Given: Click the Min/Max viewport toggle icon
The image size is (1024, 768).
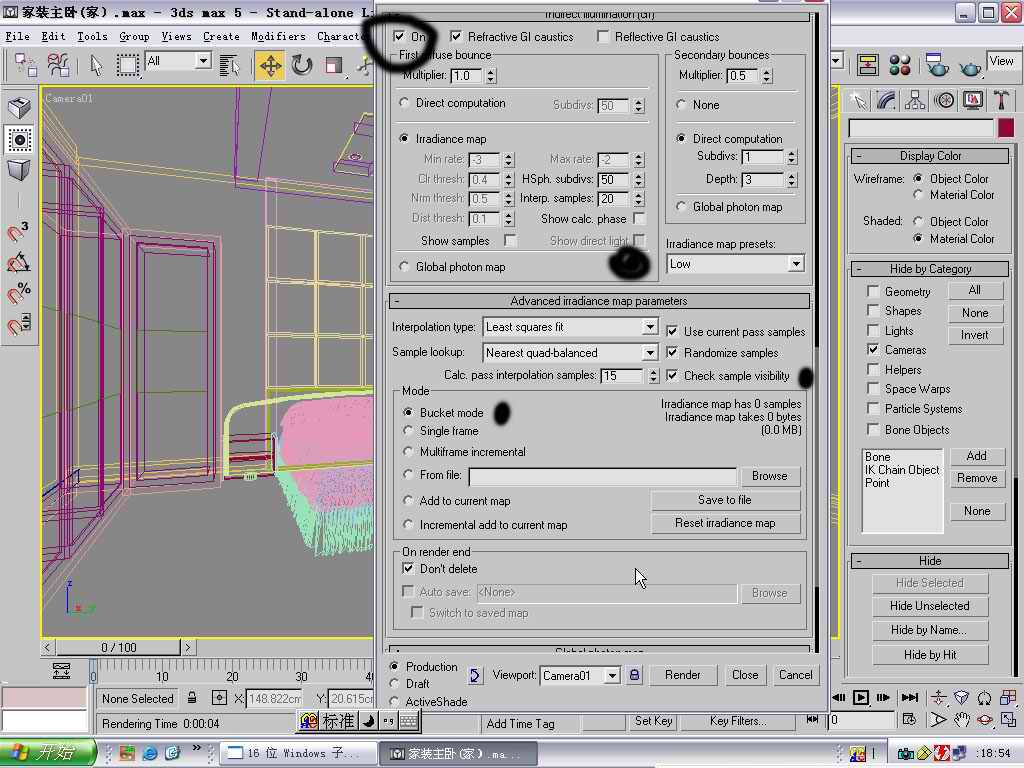Looking at the screenshot, I should click(x=1008, y=720).
